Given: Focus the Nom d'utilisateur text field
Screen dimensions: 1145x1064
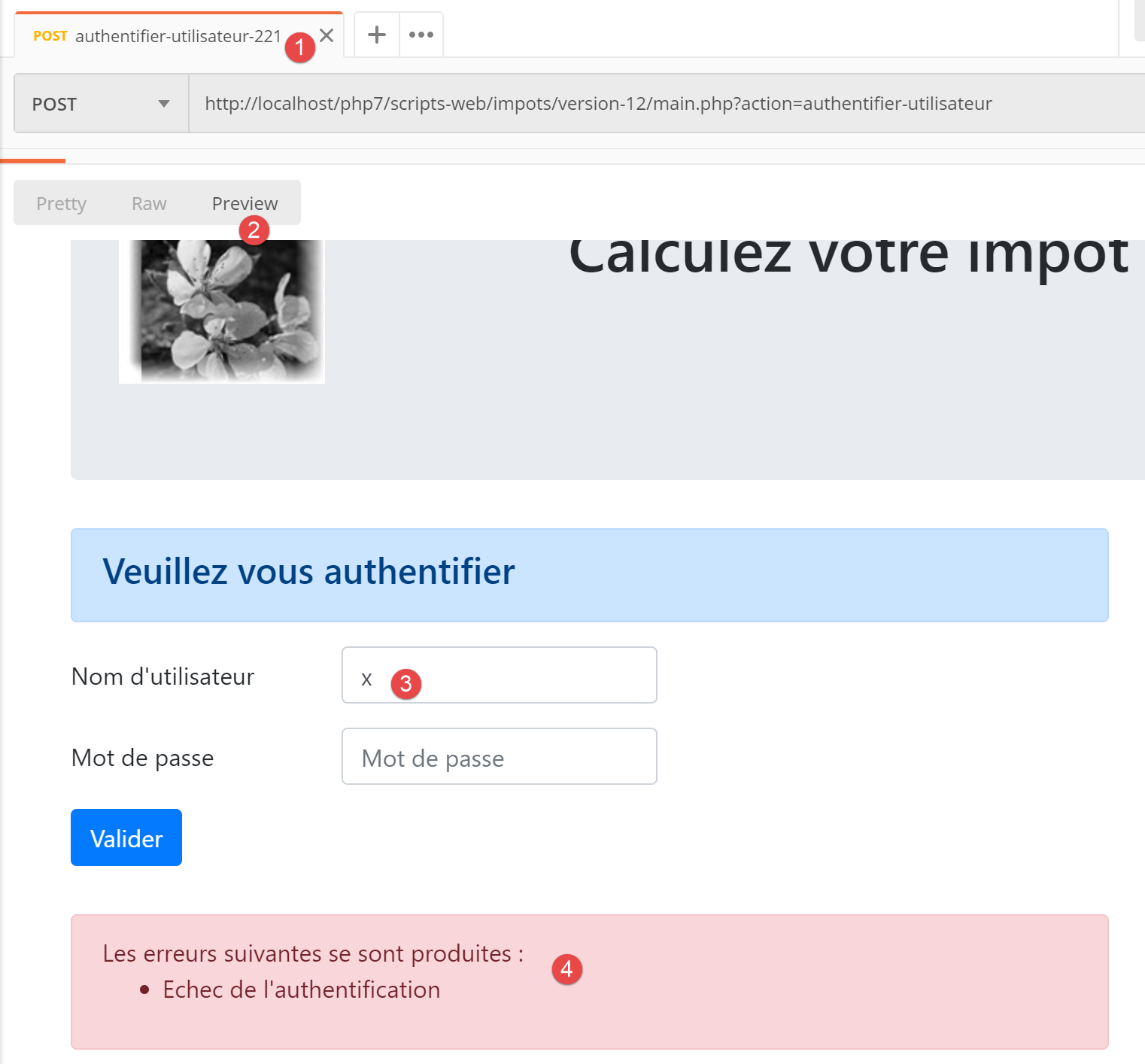Looking at the screenshot, I should pyautogui.click(x=519, y=675).
